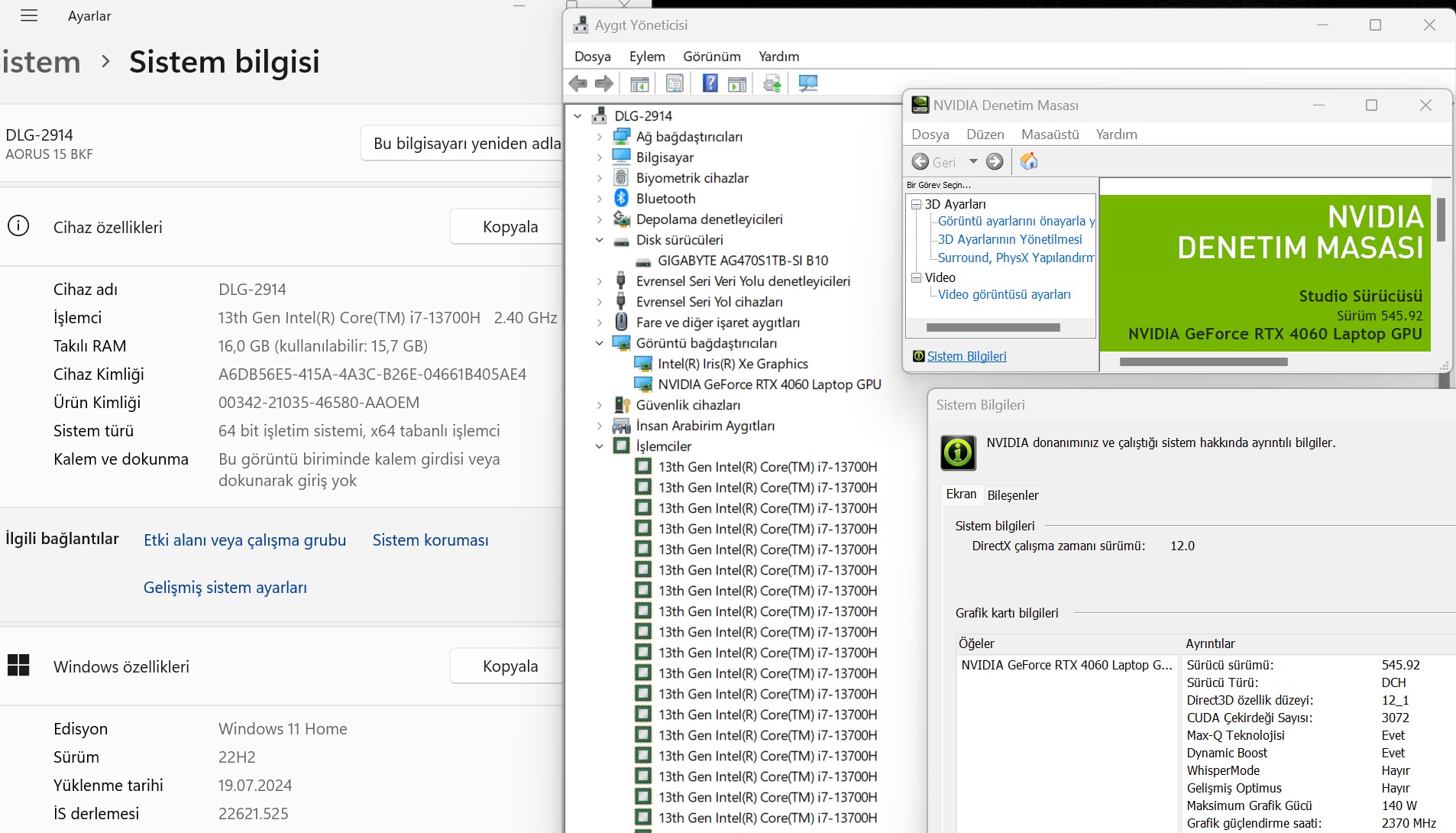Collapse 3D Ayarları tree in NVIDIA panel
Screen dimensions: 1456x833
click(916, 204)
